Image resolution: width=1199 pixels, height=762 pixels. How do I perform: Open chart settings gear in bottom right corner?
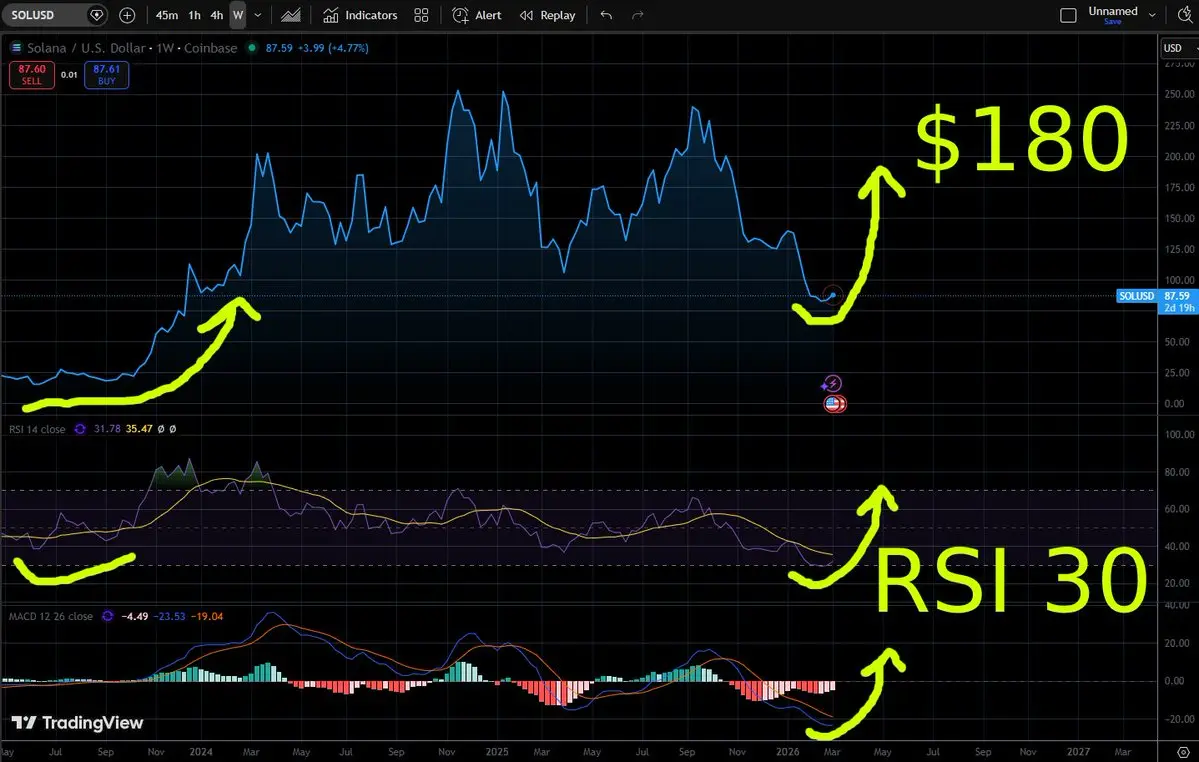[1184, 752]
